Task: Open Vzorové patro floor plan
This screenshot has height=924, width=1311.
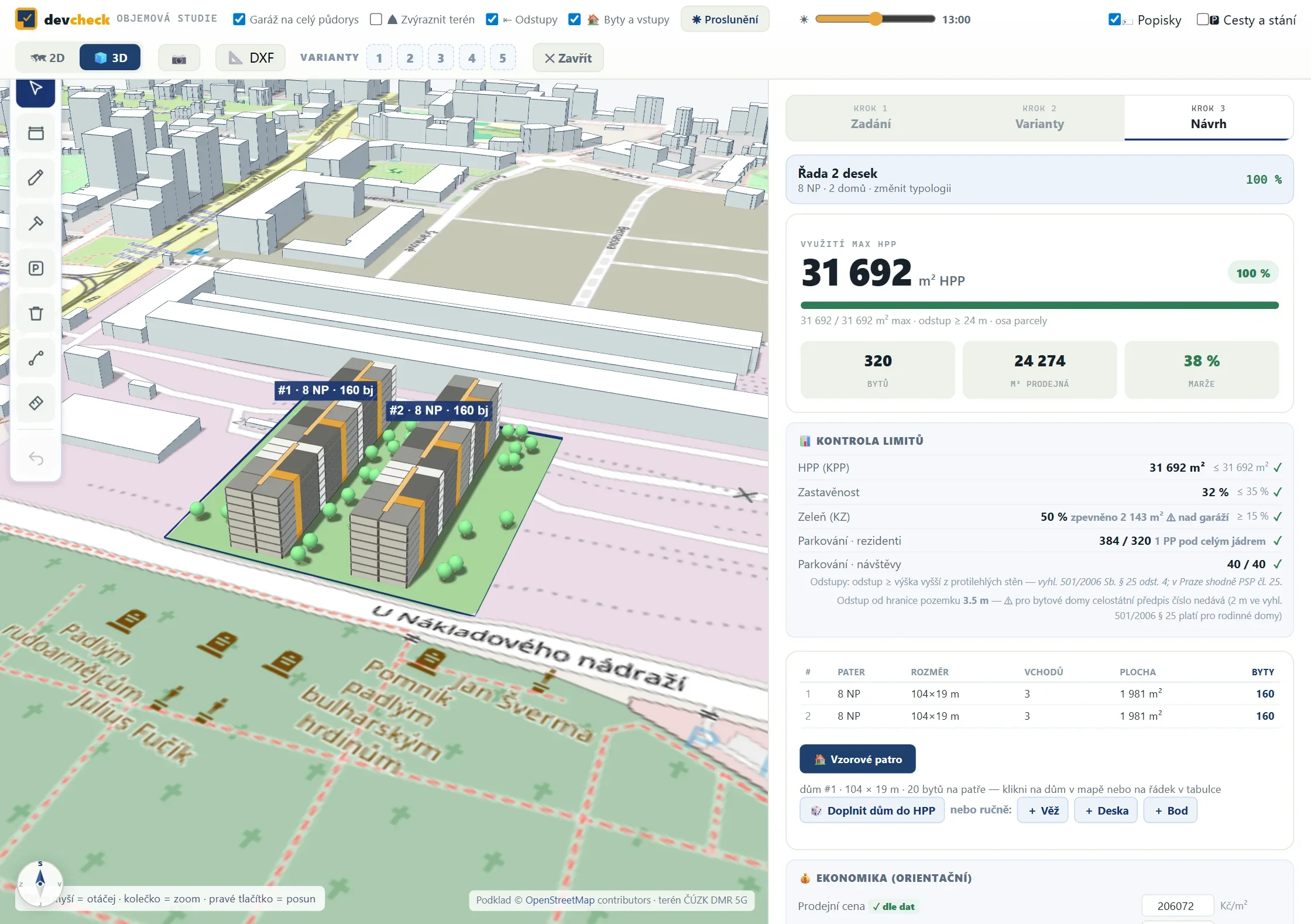Action: tap(857, 759)
